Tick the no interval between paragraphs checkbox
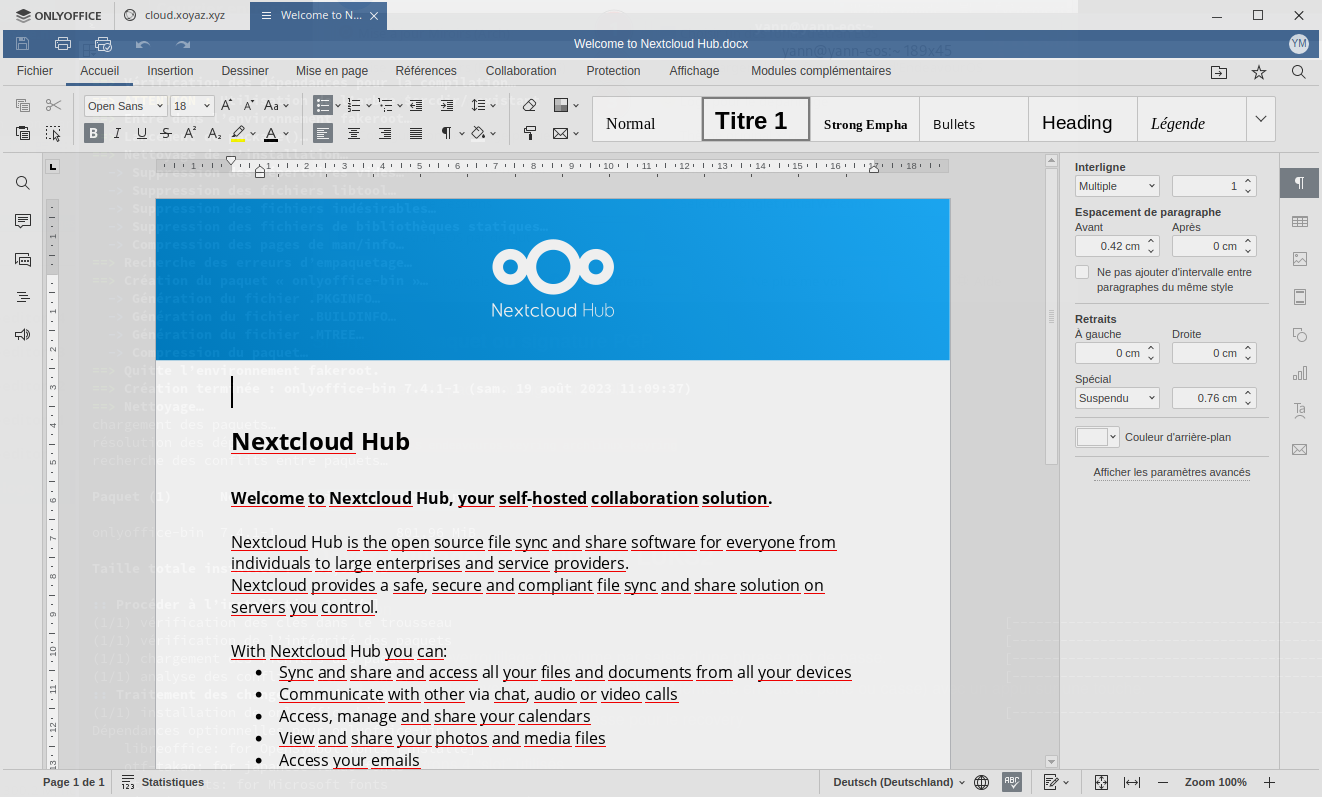 pyautogui.click(x=1082, y=272)
